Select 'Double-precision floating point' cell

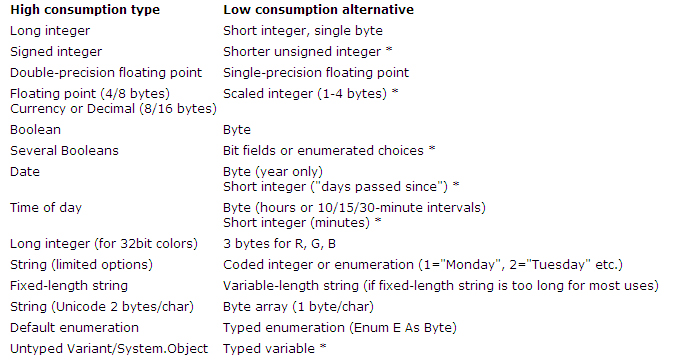[x=106, y=73]
